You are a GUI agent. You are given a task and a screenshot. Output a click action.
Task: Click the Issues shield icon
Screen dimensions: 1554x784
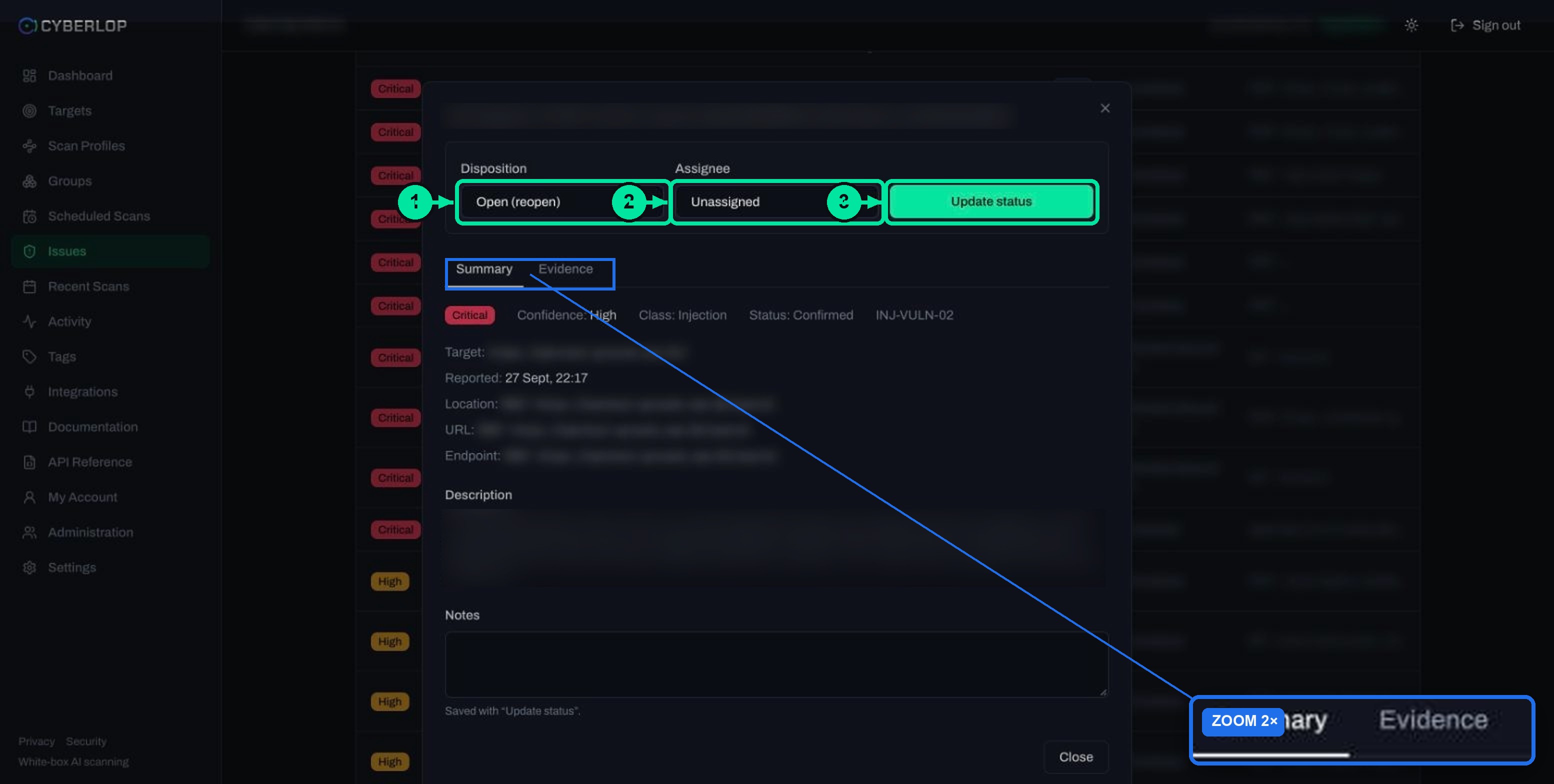click(x=29, y=251)
